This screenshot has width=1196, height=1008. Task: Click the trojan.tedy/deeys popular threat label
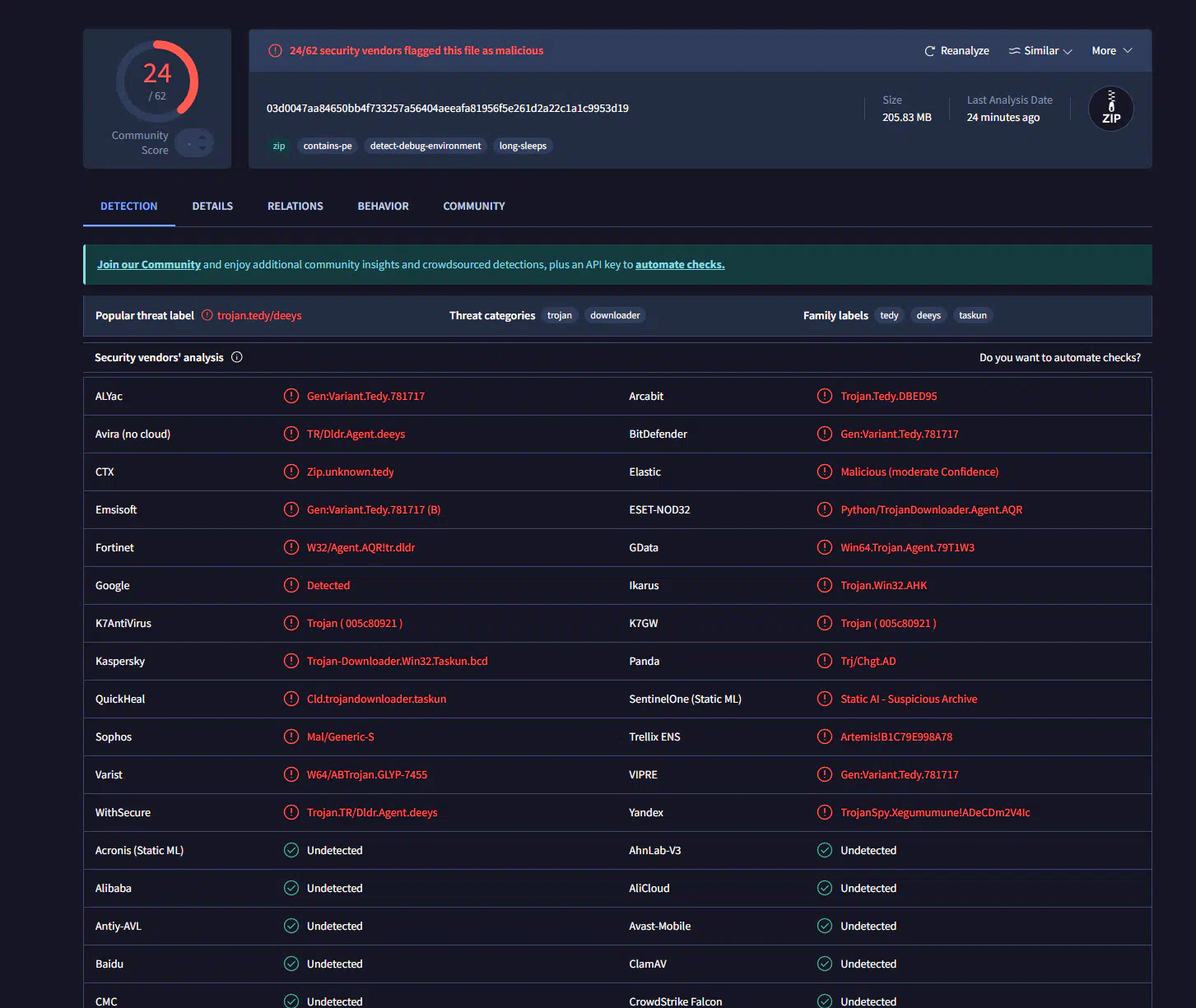259,316
